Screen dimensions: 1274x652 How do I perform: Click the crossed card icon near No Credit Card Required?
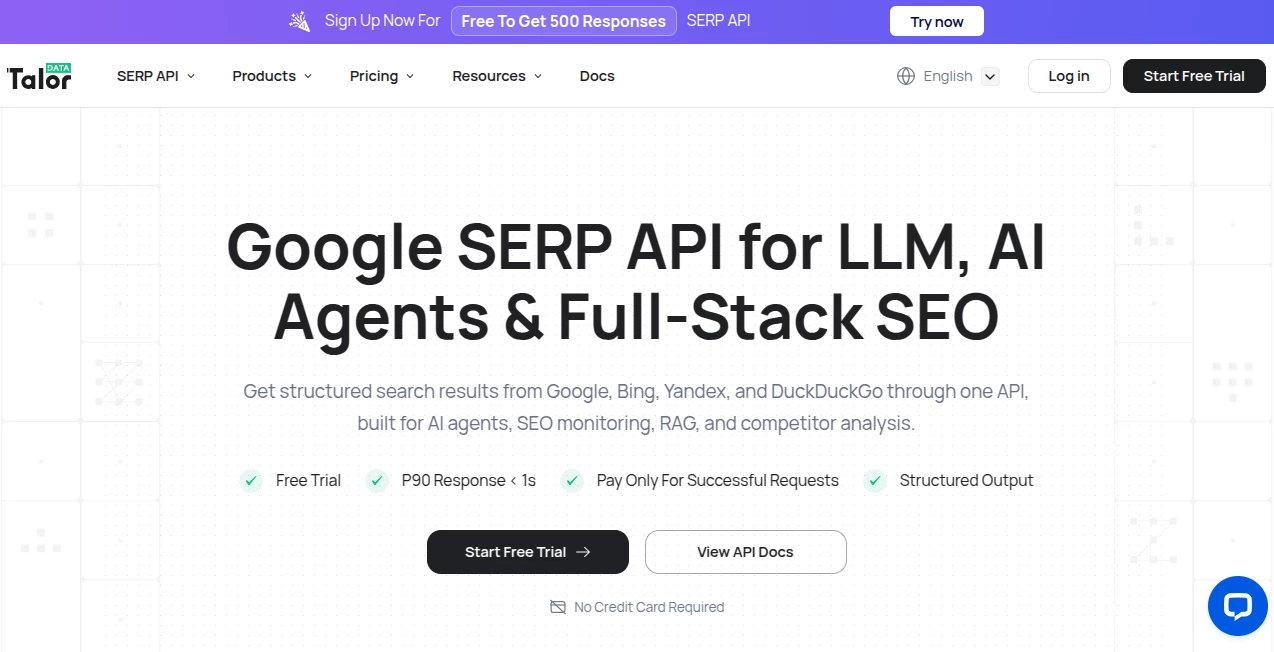tap(558, 607)
